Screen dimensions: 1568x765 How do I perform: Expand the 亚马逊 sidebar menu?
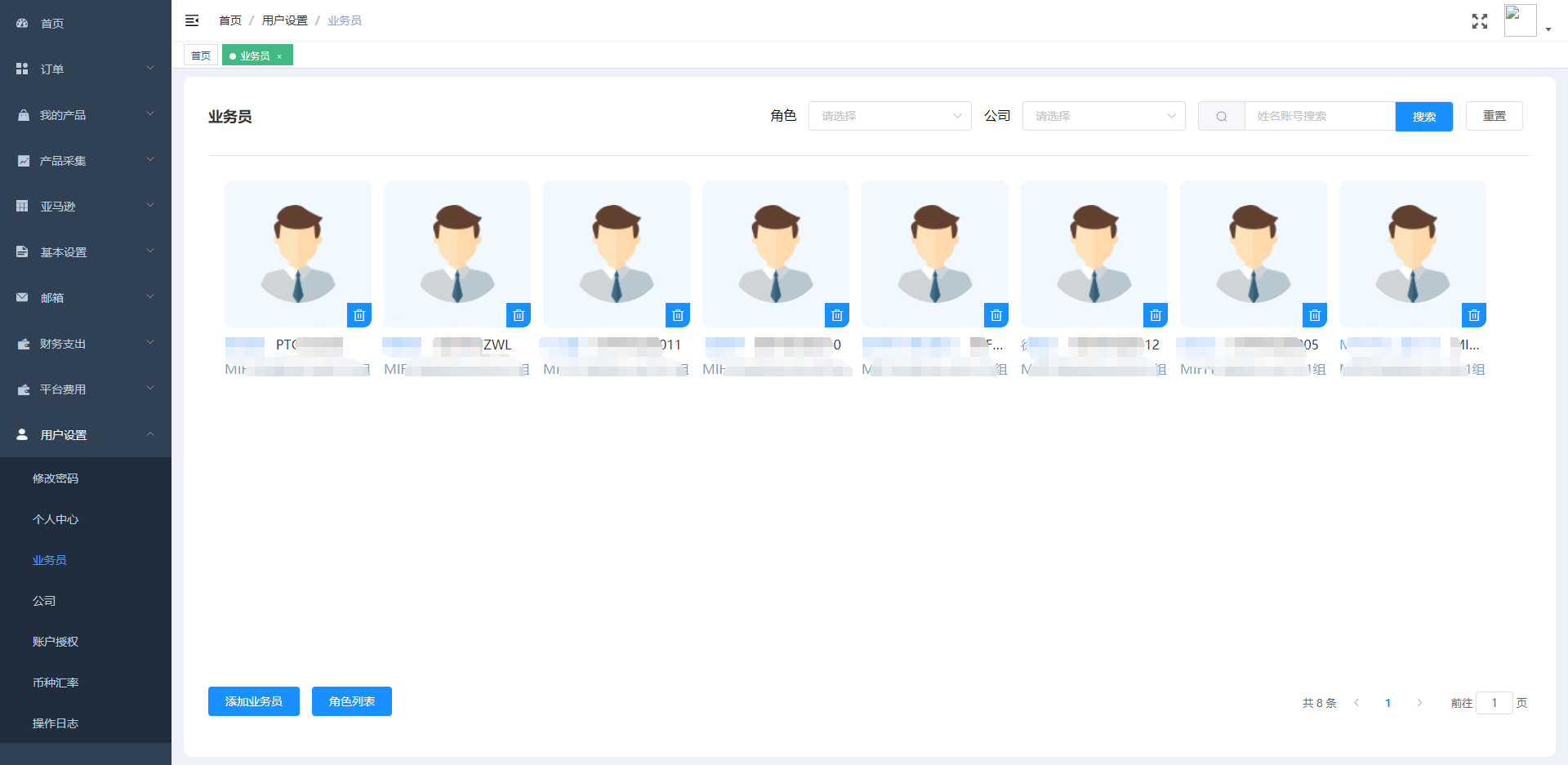coord(86,207)
